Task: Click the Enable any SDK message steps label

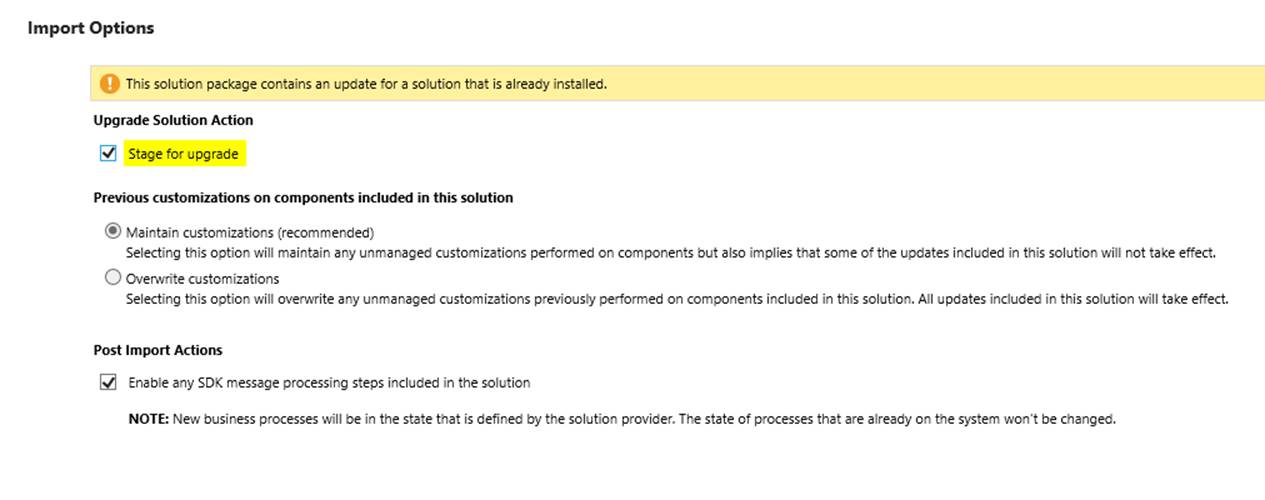Action: coord(329,382)
